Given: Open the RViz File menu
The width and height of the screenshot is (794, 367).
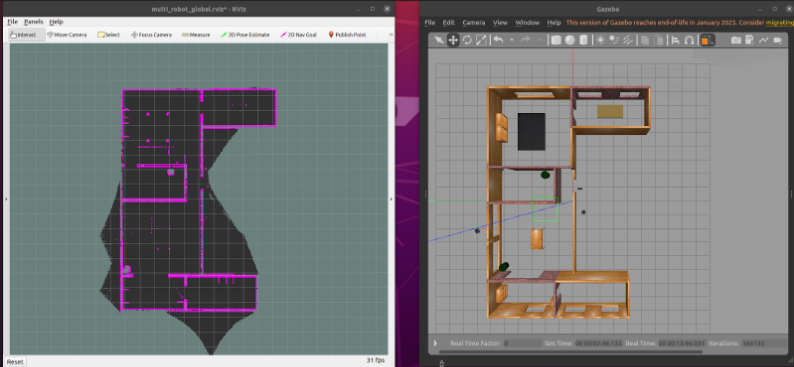Looking at the screenshot, I should click(12, 22).
